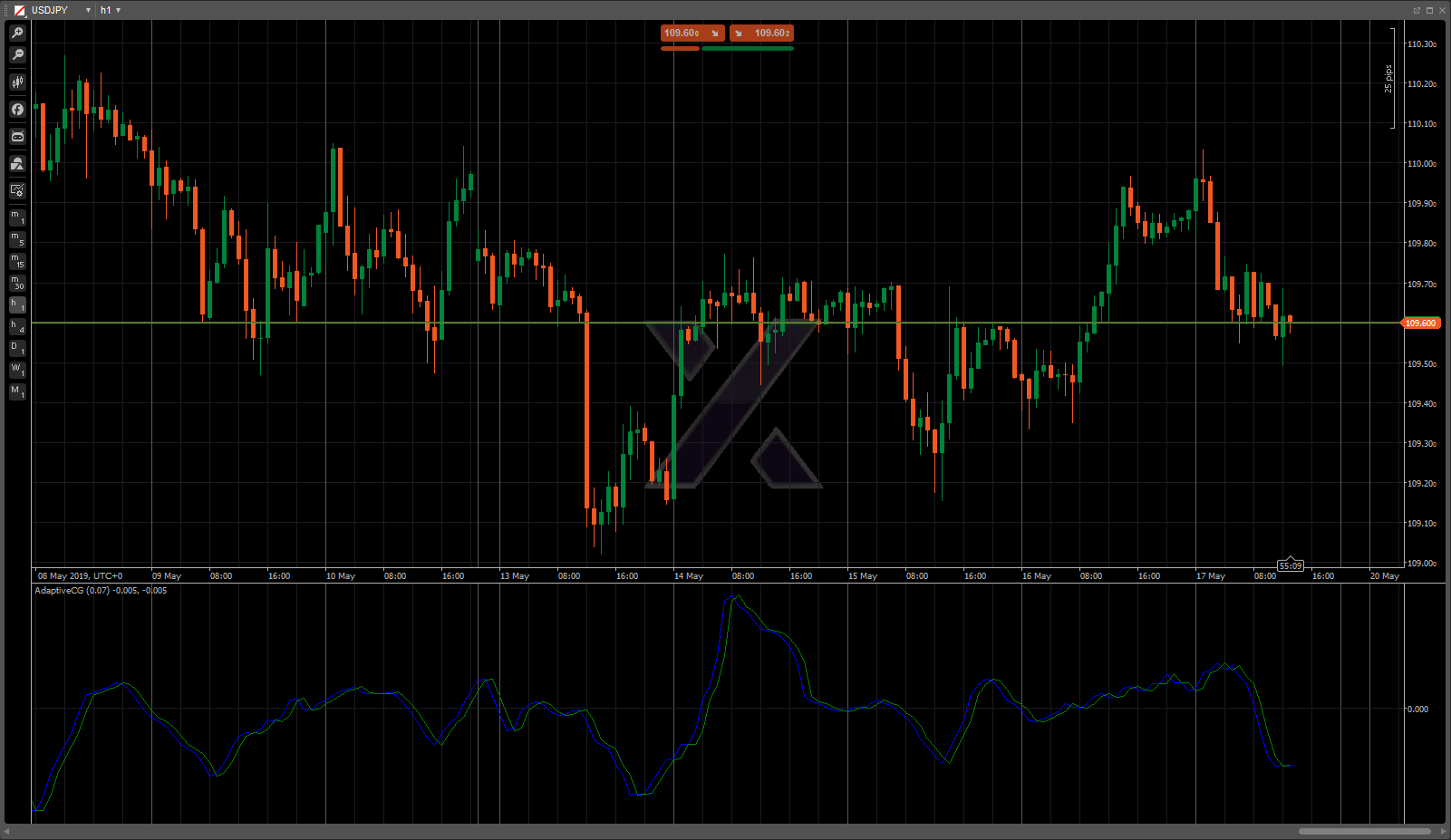This screenshot has width=1451, height=840.
Task: Open the USDJPY symbol dropdown
Action: point(88,10)
